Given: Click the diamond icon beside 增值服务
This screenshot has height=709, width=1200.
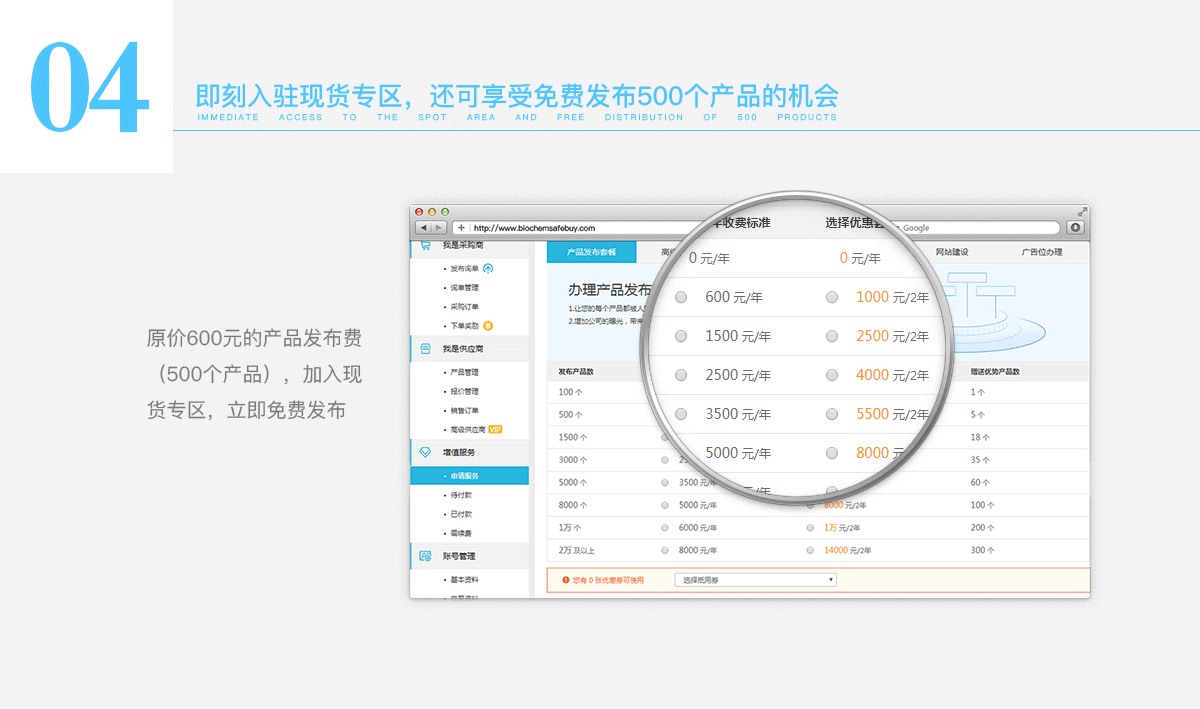Looking at the screenshot, I should (425, 452).
